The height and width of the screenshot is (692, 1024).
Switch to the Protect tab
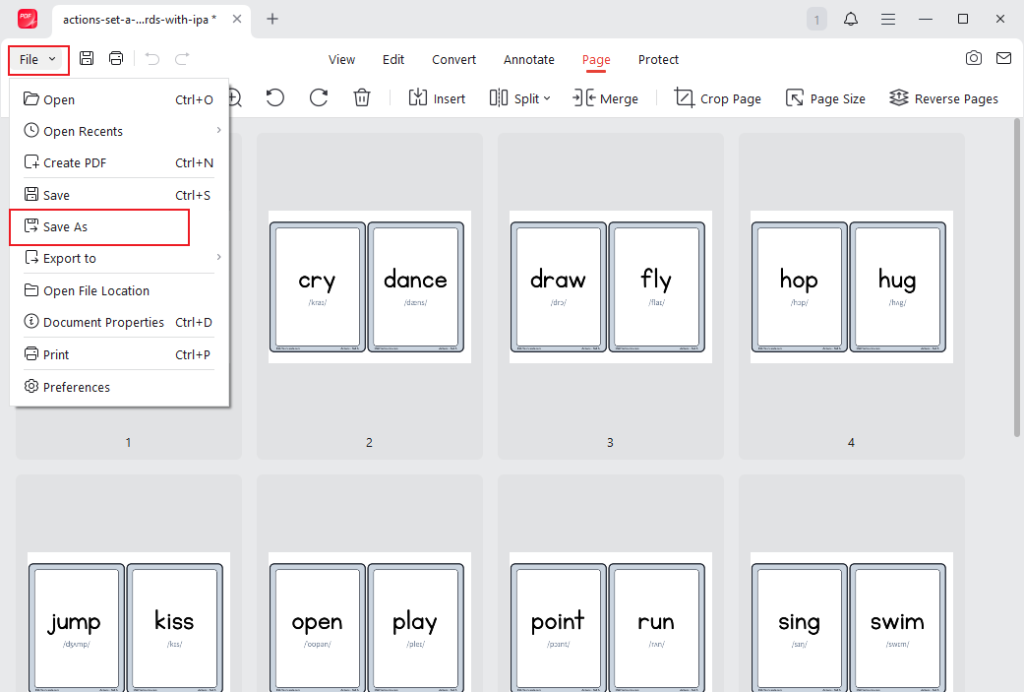658,59
